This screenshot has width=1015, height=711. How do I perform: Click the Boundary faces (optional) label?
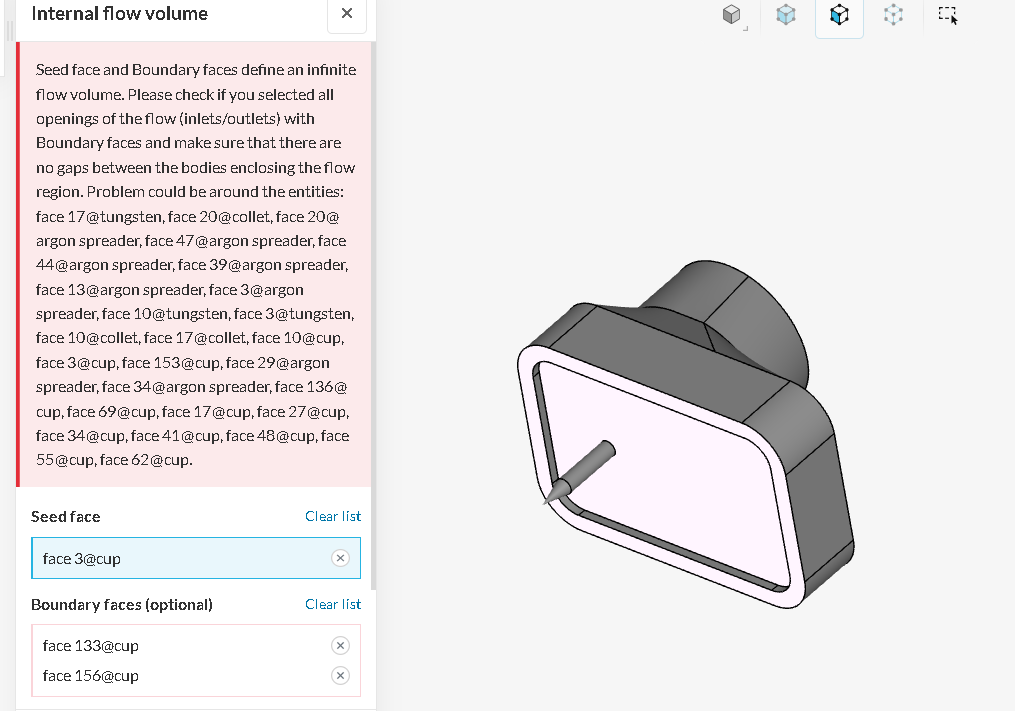(122, 604)
